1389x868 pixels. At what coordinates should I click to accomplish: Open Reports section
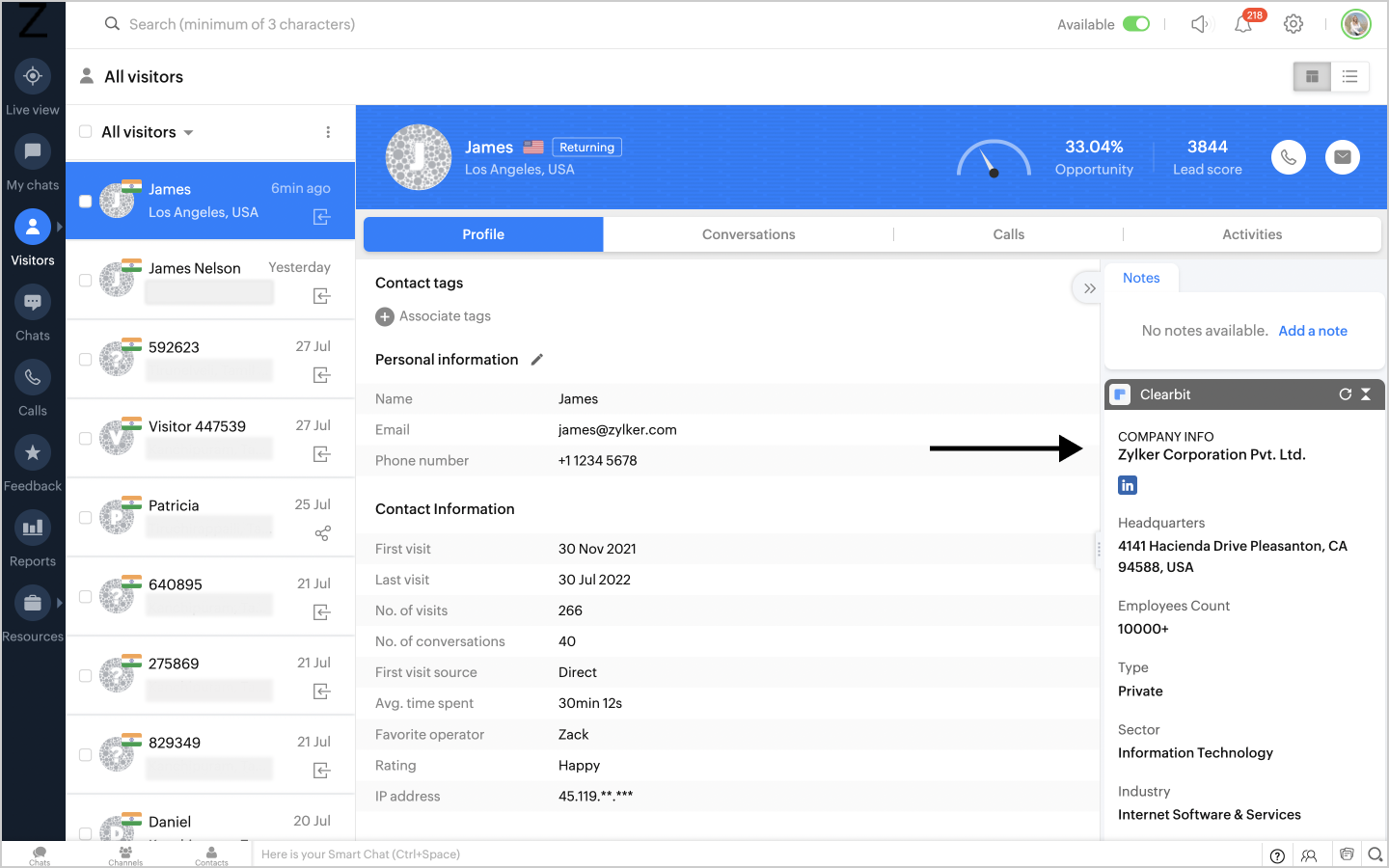pyautogui.click(x=33, y=538)
